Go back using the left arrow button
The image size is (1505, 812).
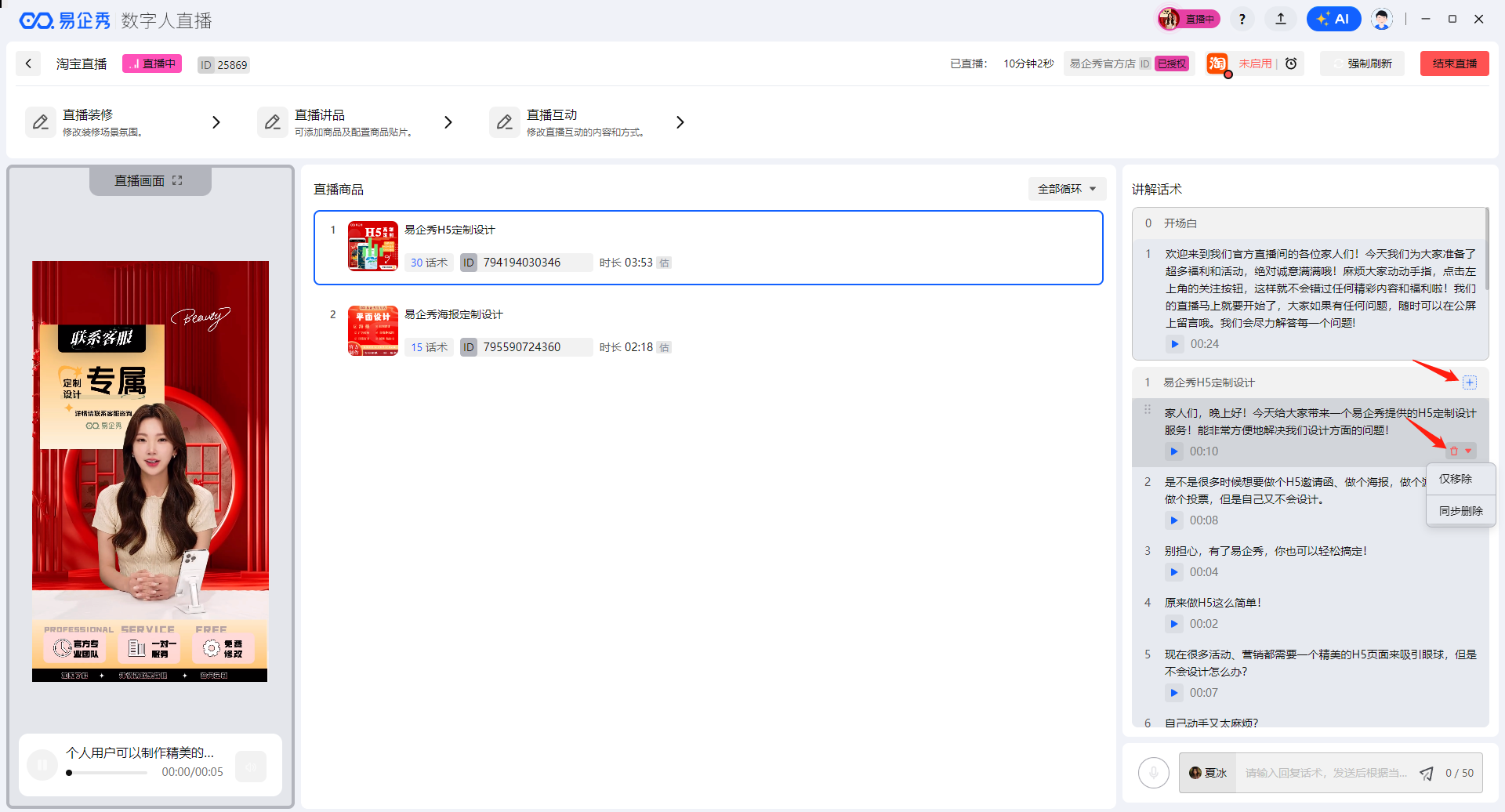(28, 63)
